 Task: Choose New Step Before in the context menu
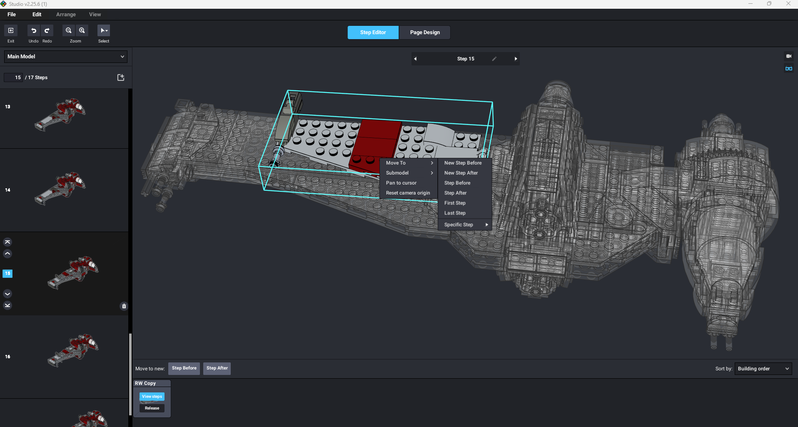pos(462,162)
